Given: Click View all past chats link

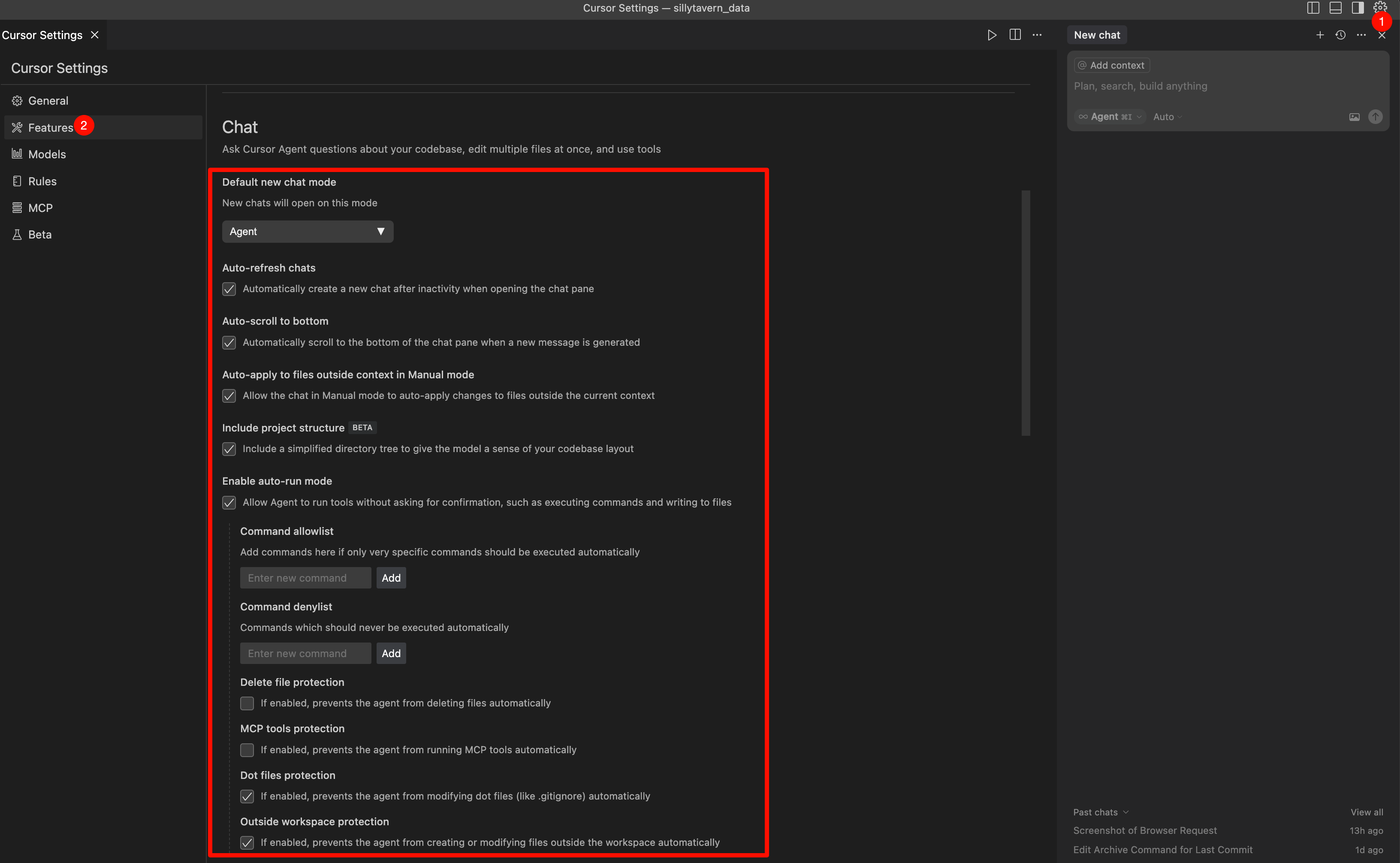Looking at the screenshot, I should tap(1366, 812).
